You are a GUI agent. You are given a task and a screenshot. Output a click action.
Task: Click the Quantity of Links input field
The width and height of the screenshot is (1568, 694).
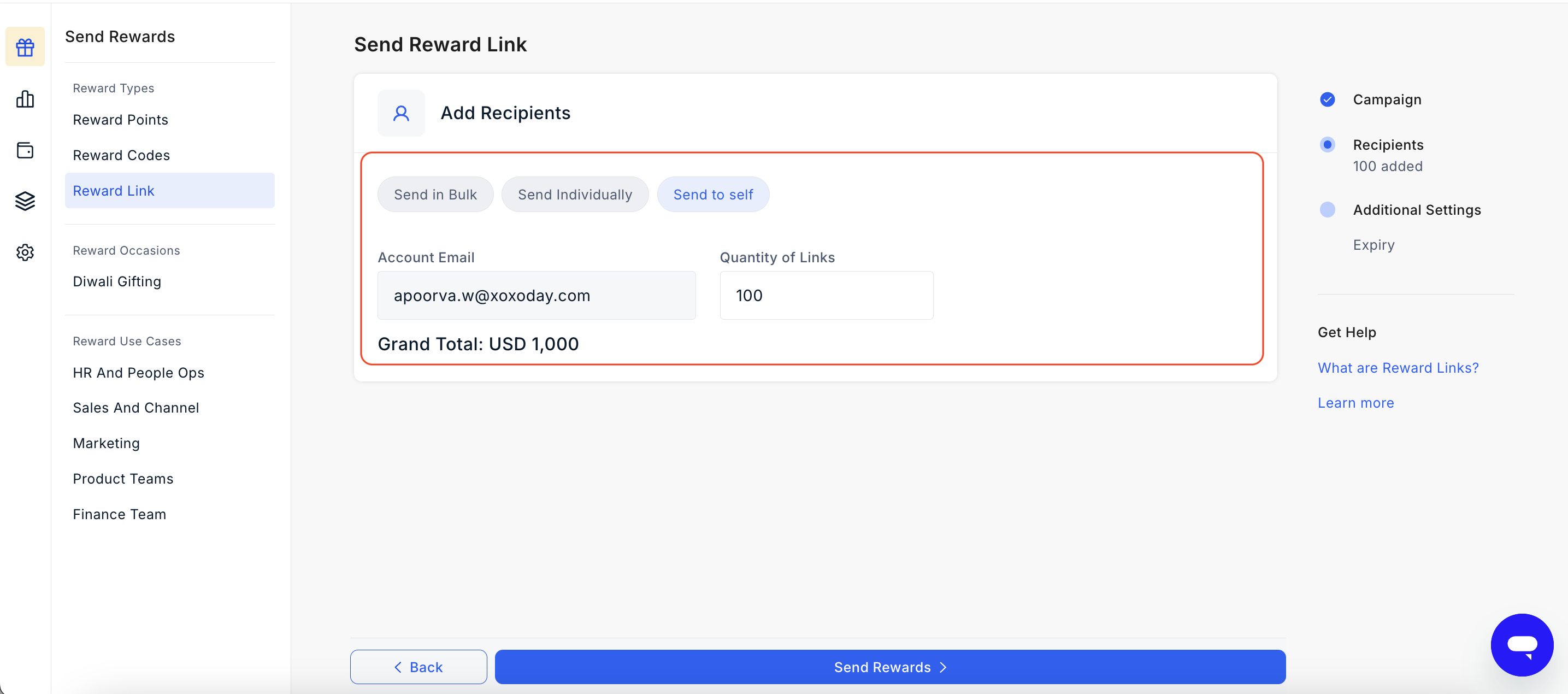point(826,295)
